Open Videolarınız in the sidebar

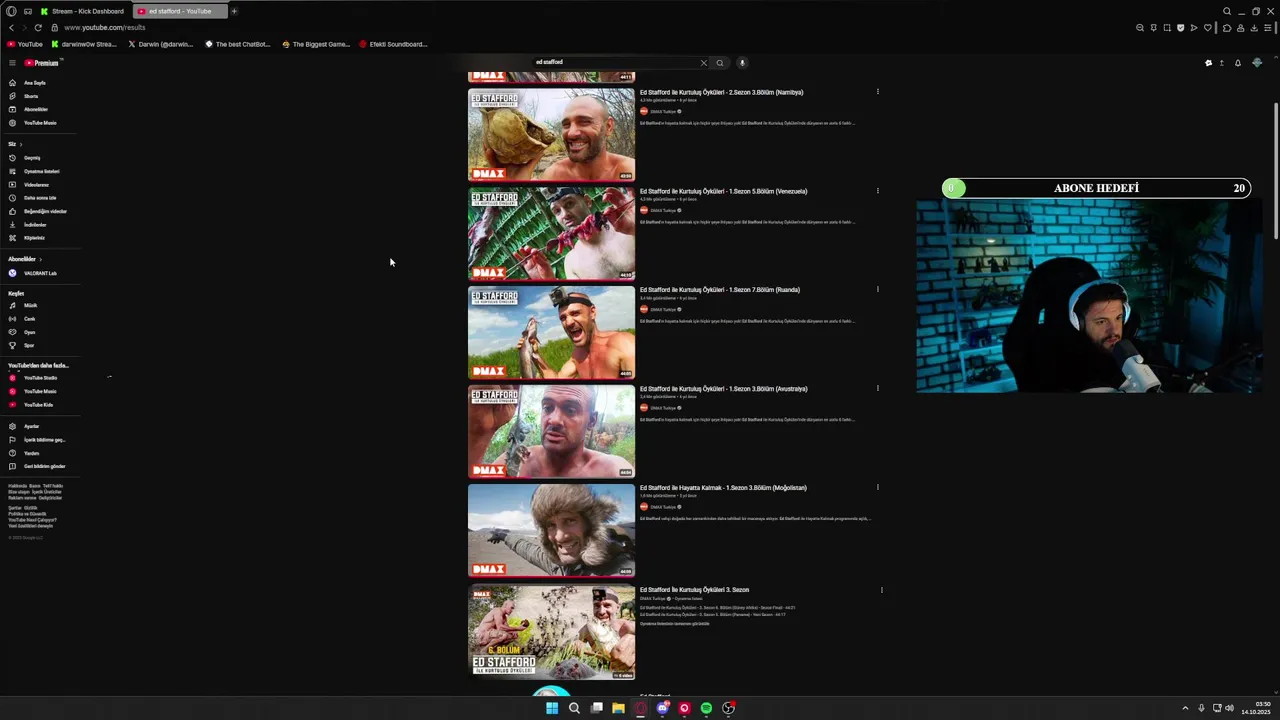36,185
